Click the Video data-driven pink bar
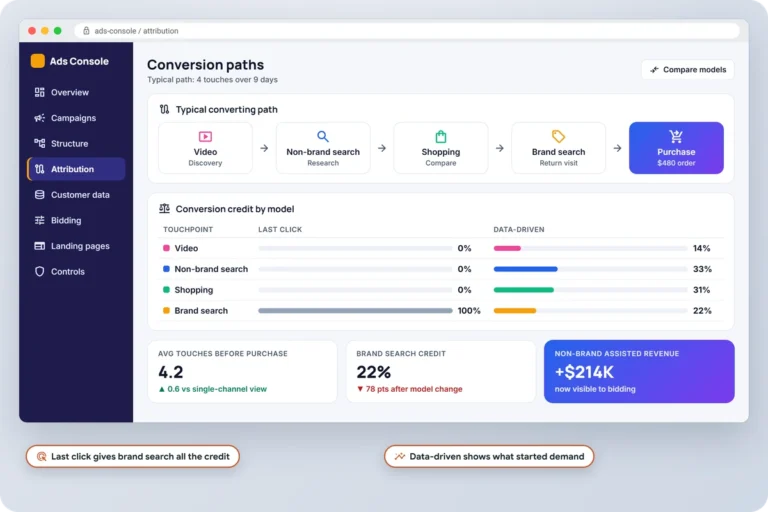 tap(507, 248)
